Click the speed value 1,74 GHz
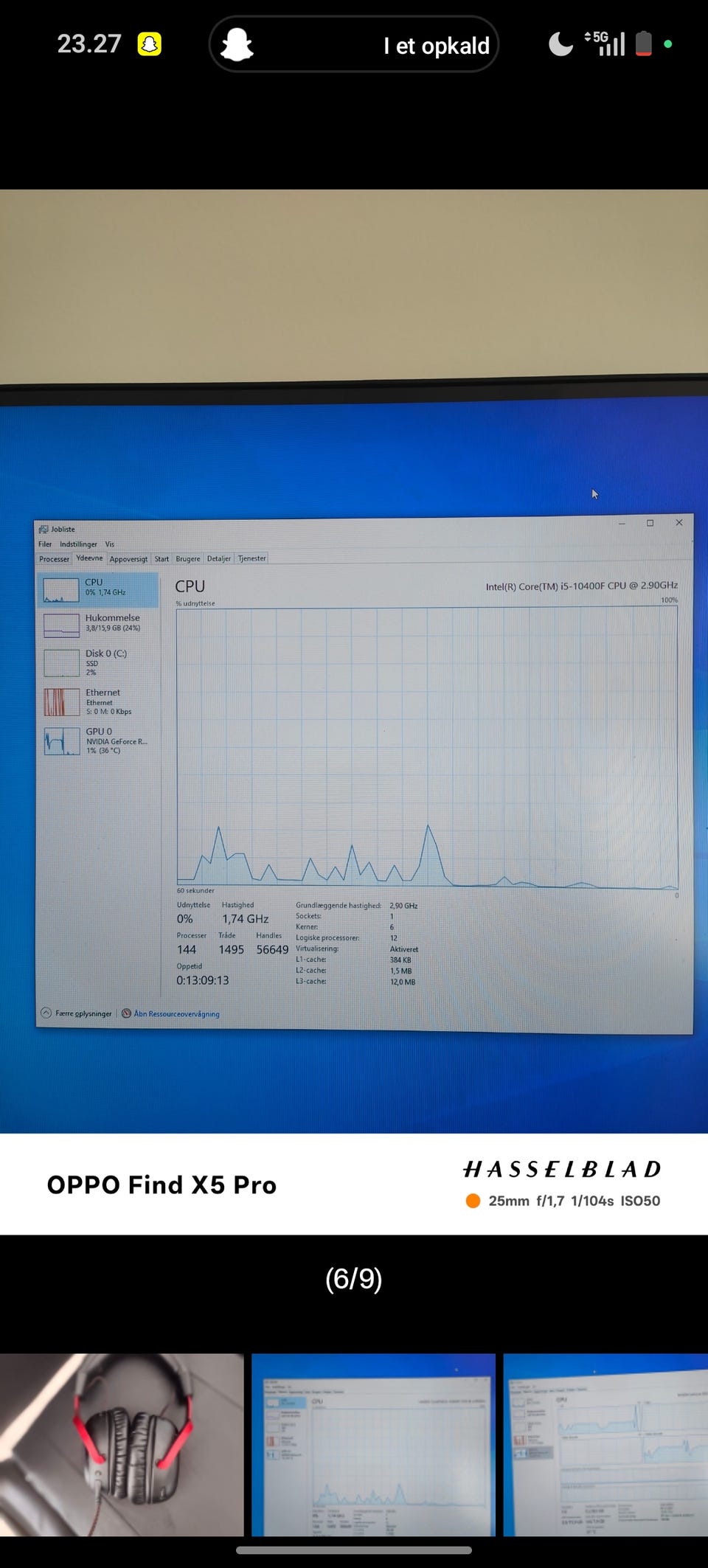The width and height of the screenshot is (708, 1568). tap(246, 919)
